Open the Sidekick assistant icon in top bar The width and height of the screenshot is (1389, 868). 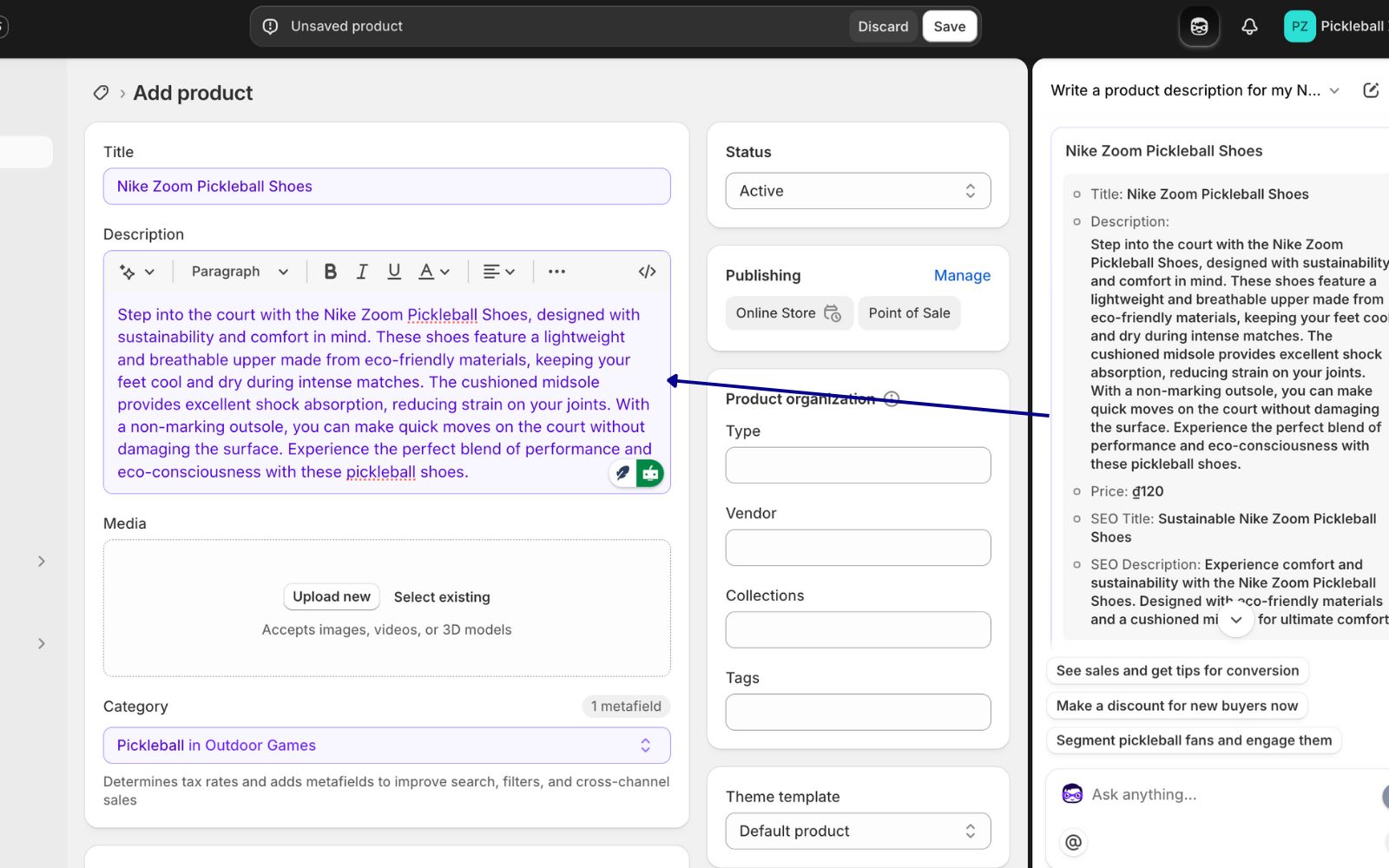1199,26
